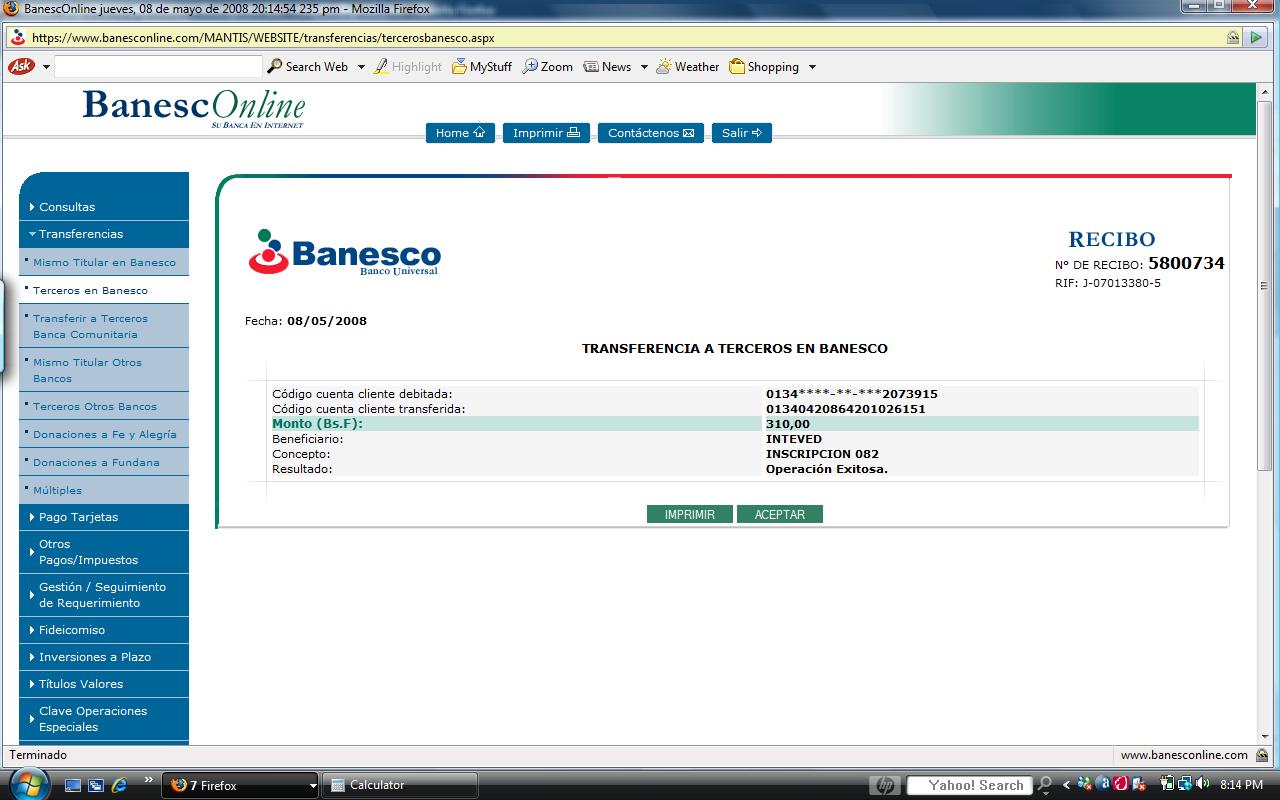Expand the Consultas menu section

(104, 207)
